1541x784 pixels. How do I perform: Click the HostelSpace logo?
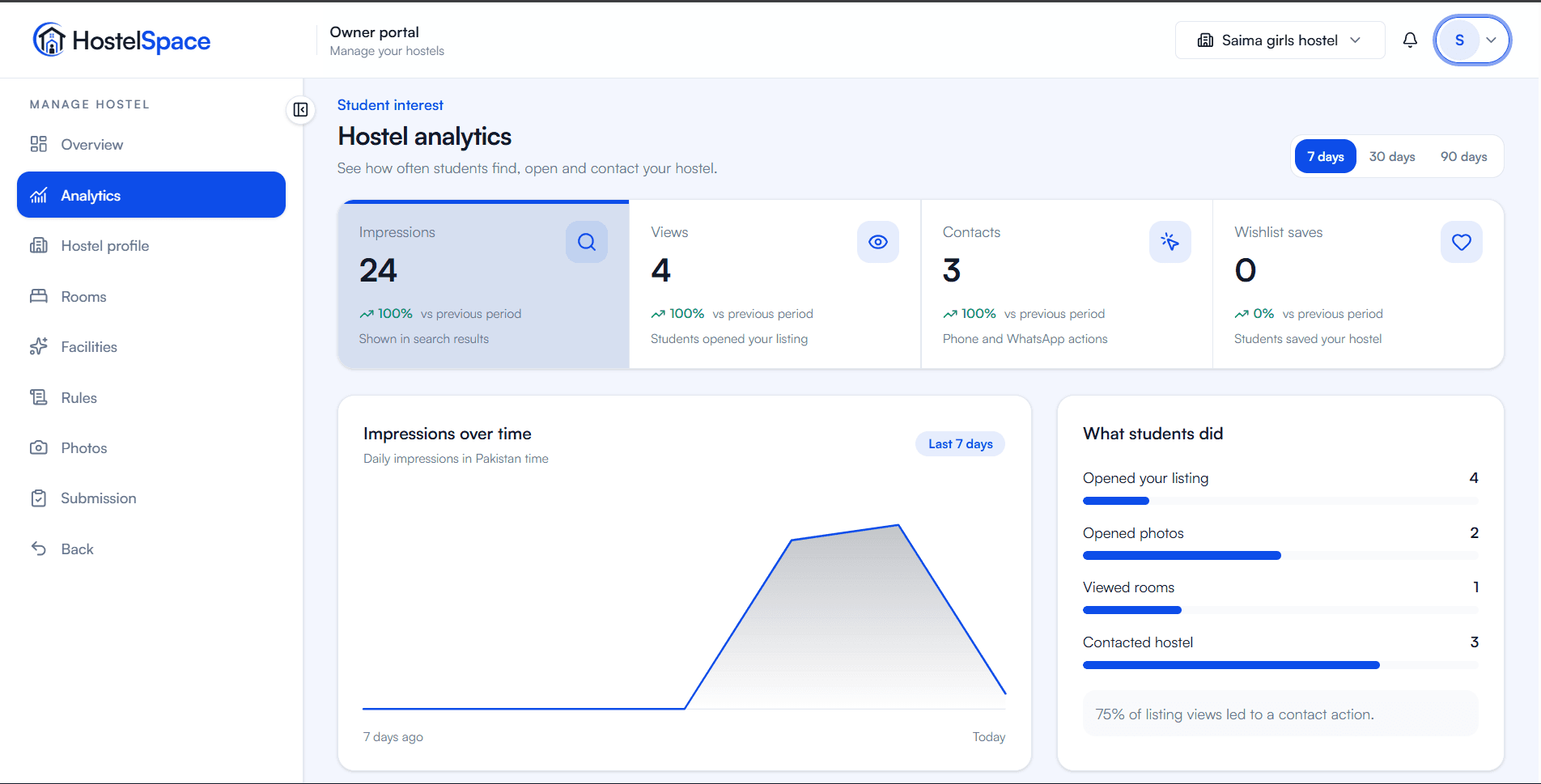coord(121,40)
